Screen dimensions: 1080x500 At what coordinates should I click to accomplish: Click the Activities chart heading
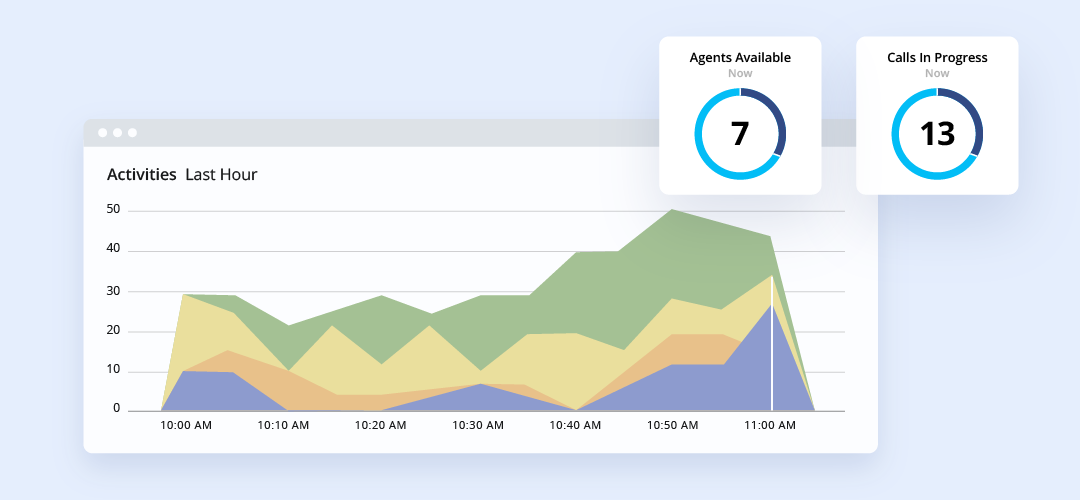(141, 175)
